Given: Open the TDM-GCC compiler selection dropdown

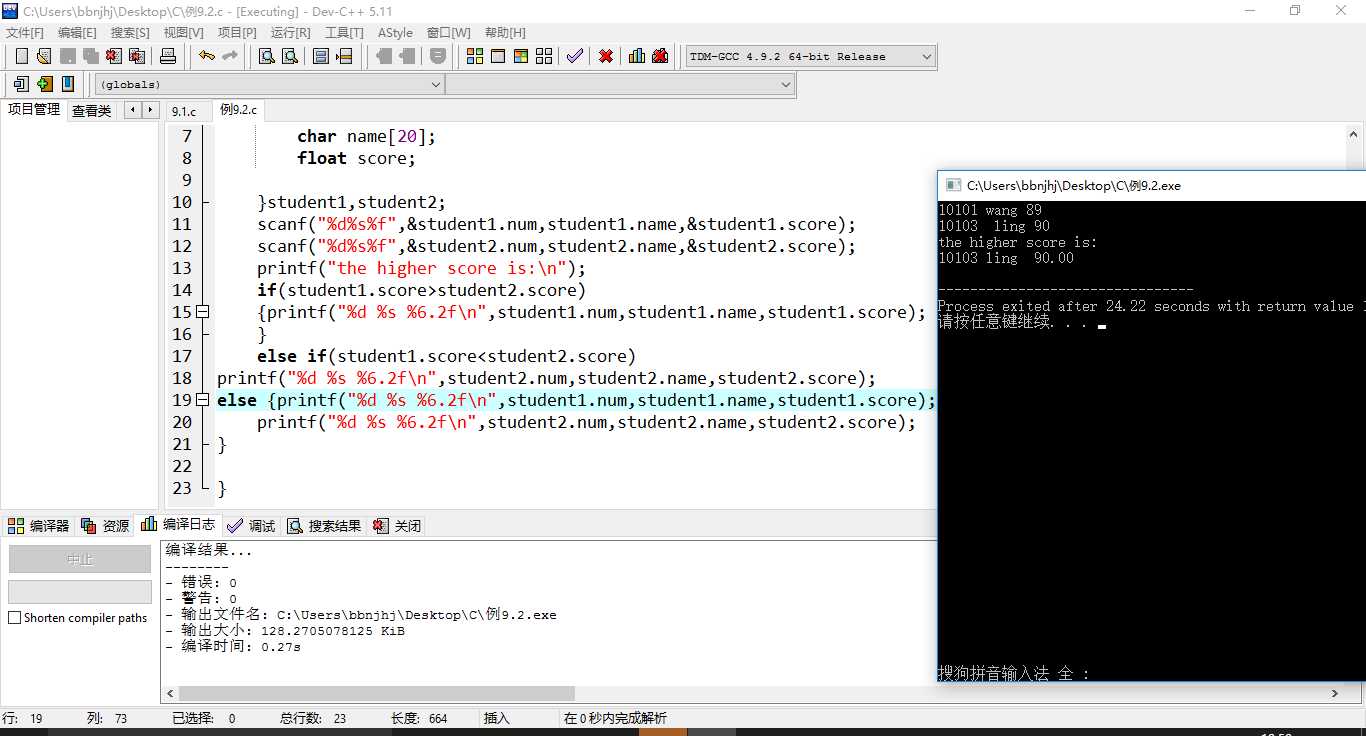Looking at the screenshot, I should 811,56.
